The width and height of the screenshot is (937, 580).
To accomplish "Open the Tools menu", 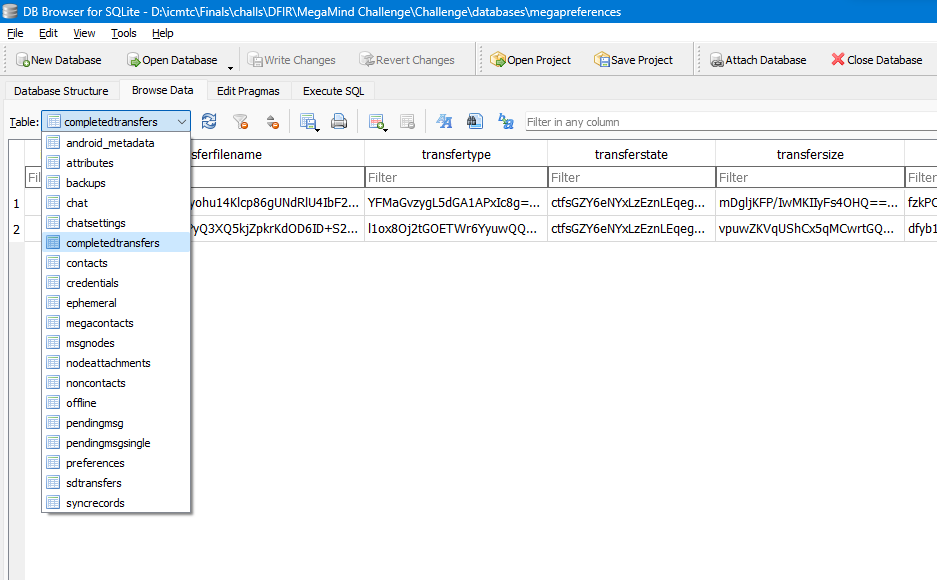I will pyautogui.click(x=124, y=33).
